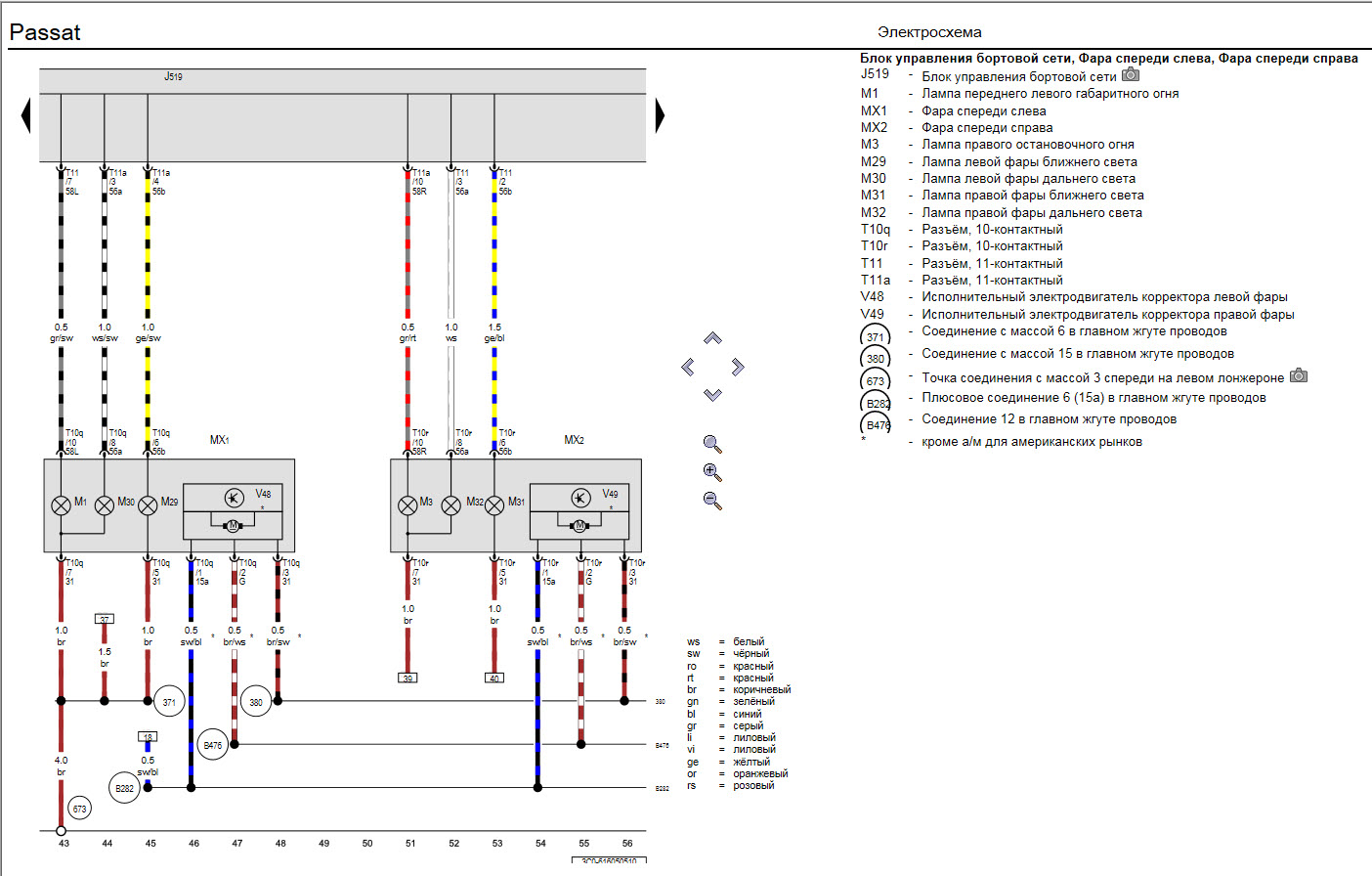Viewport: 1372px width, 876px height.
Task: Click the zoom out magnifier icon
Action: [712, 501]
